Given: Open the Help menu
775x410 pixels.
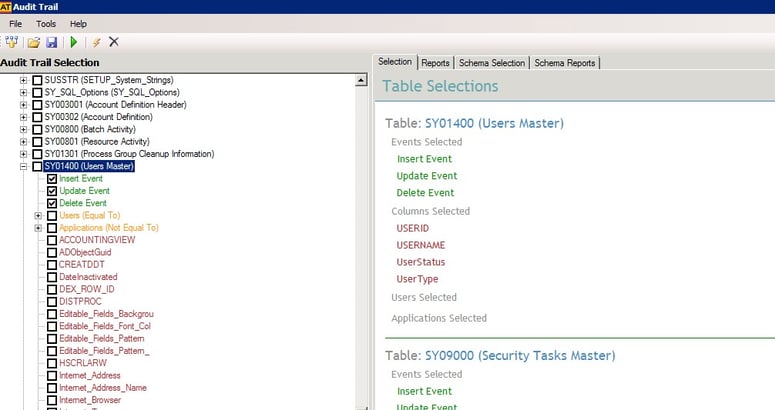Looking at the screenshot, I should [78, 24].
